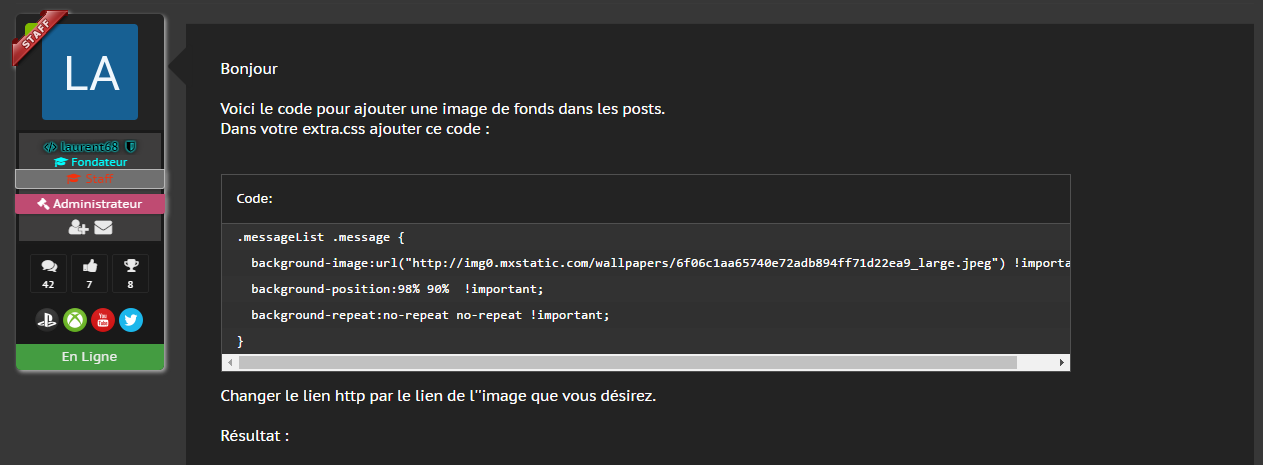Click the En Ligne status bar
Viewport: 1263px width, 465px height.
coord(90,357)
